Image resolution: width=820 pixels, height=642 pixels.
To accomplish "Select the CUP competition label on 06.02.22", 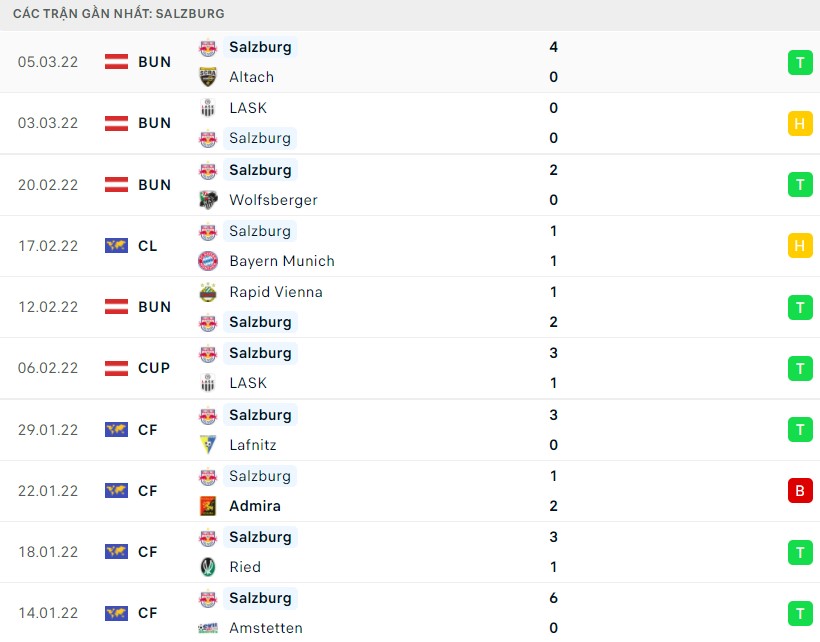I will (x=154, y=368).
